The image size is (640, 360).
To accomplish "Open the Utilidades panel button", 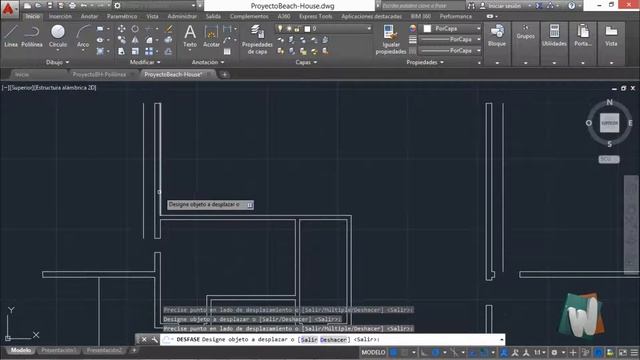I will (554, 37).
